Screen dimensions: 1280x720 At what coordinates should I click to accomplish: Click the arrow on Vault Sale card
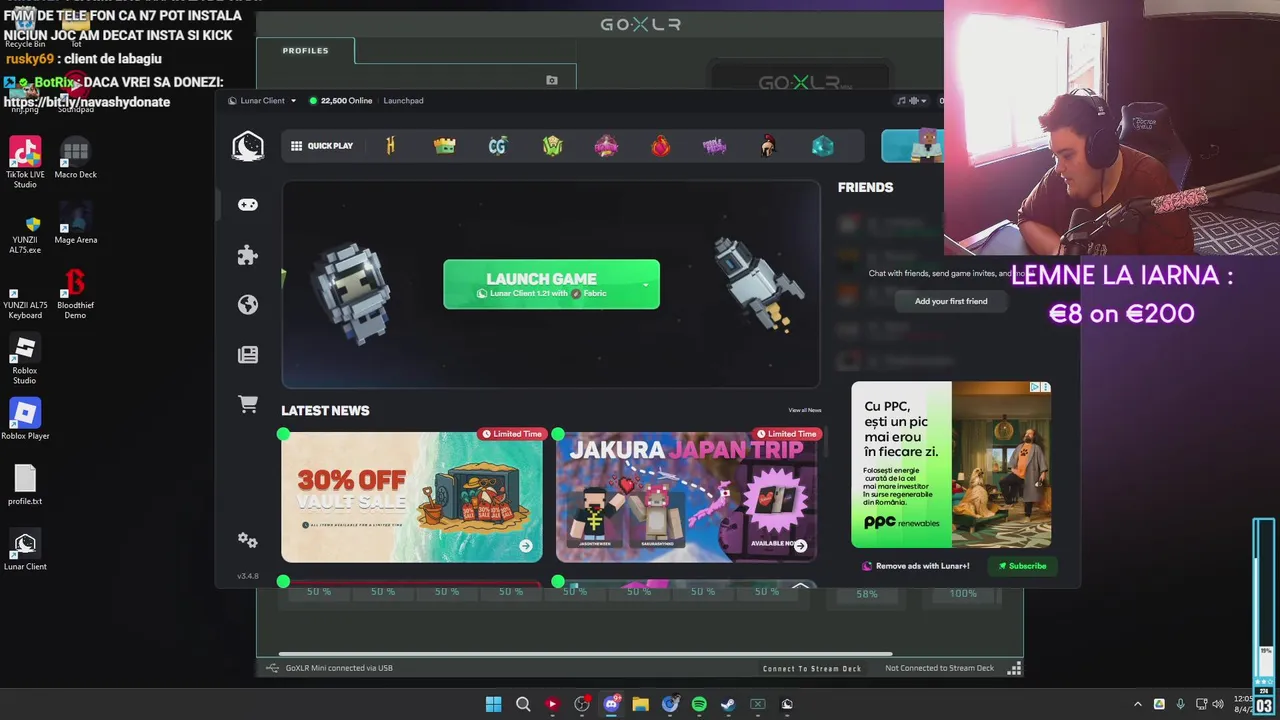(526, 546)
